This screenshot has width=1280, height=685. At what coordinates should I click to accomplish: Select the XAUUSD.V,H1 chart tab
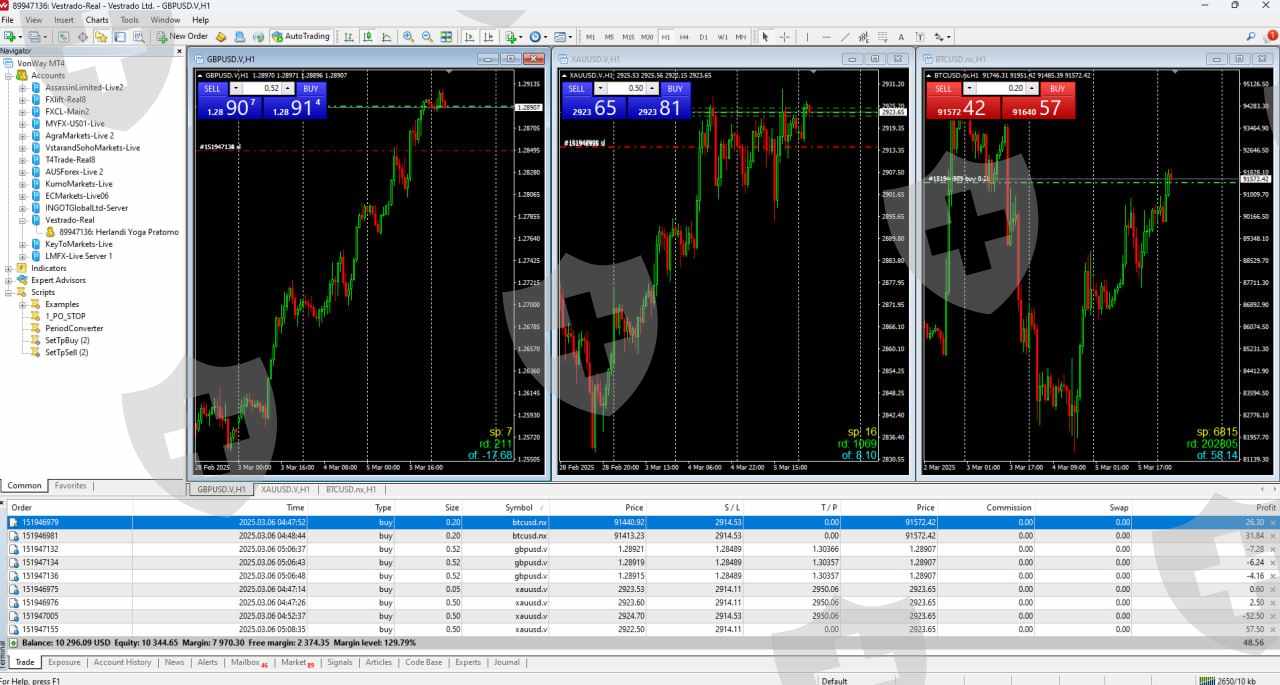[285, 489]
